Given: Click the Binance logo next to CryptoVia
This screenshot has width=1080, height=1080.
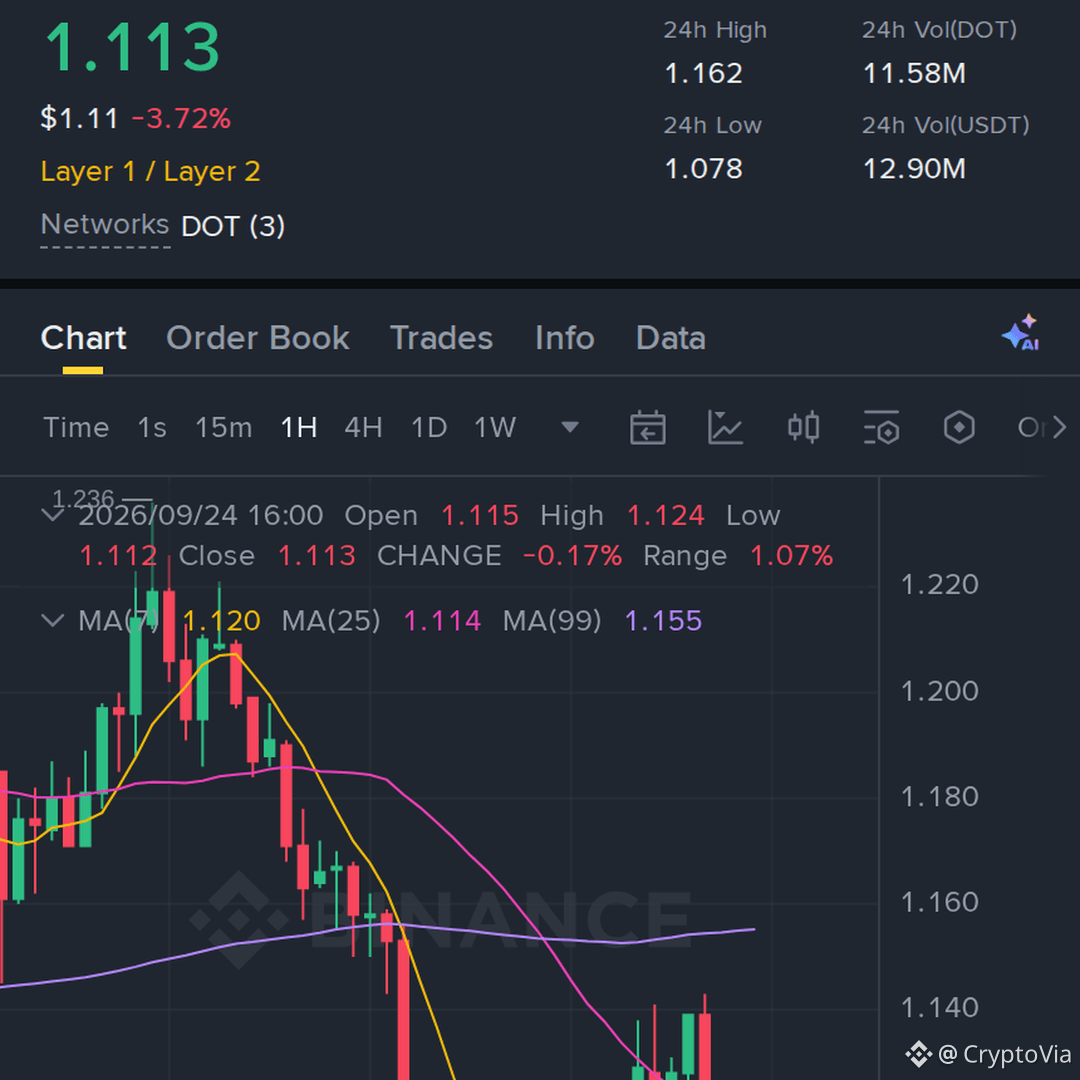Looking at the screenshot, I should (x=918, y=1054).
